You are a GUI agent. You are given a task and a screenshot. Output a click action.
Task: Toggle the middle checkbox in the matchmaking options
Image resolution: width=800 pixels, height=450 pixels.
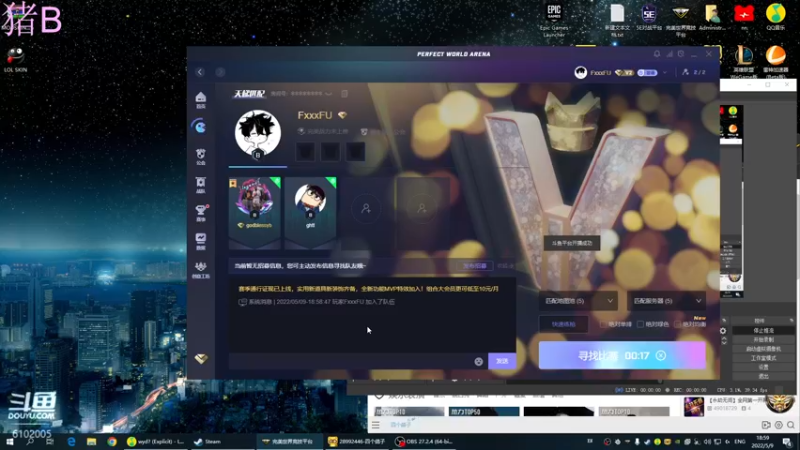[x=640, y=324]
